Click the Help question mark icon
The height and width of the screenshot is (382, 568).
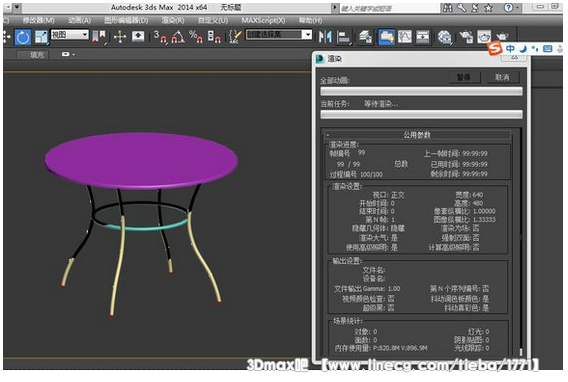point(508,8)
